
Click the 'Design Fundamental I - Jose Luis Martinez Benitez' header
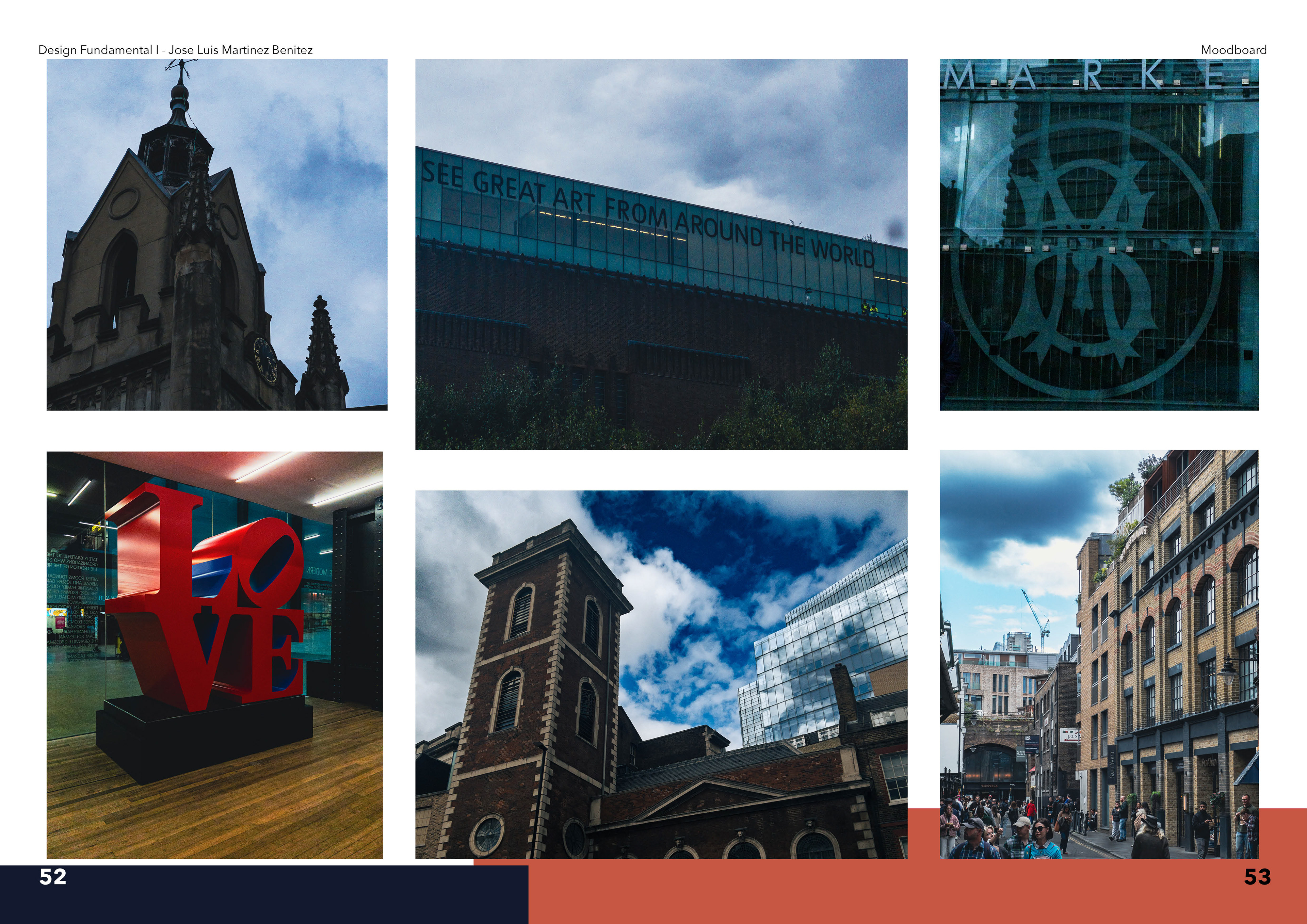[175, 50]
